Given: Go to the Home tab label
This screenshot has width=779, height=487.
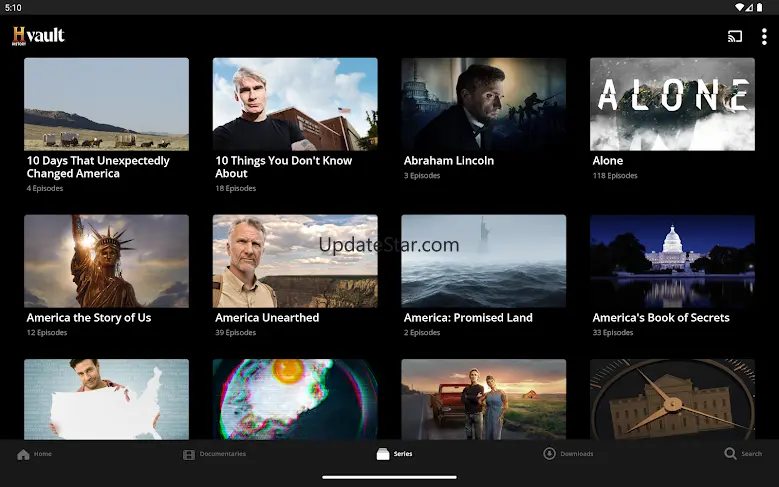Looking at the screenshot, I should click(43, 454).
